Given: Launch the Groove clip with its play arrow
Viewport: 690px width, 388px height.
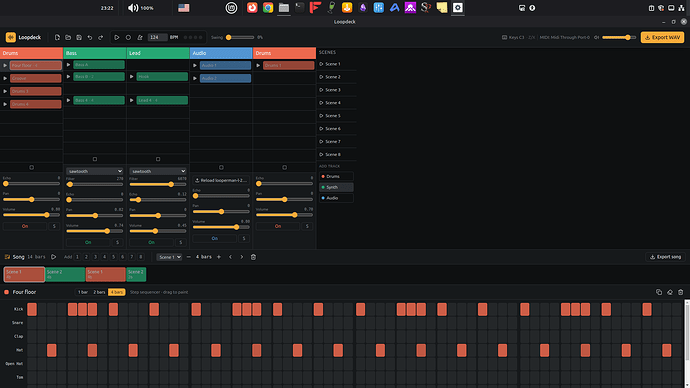Looking at the screenshot, I should [x=5, y=78].
